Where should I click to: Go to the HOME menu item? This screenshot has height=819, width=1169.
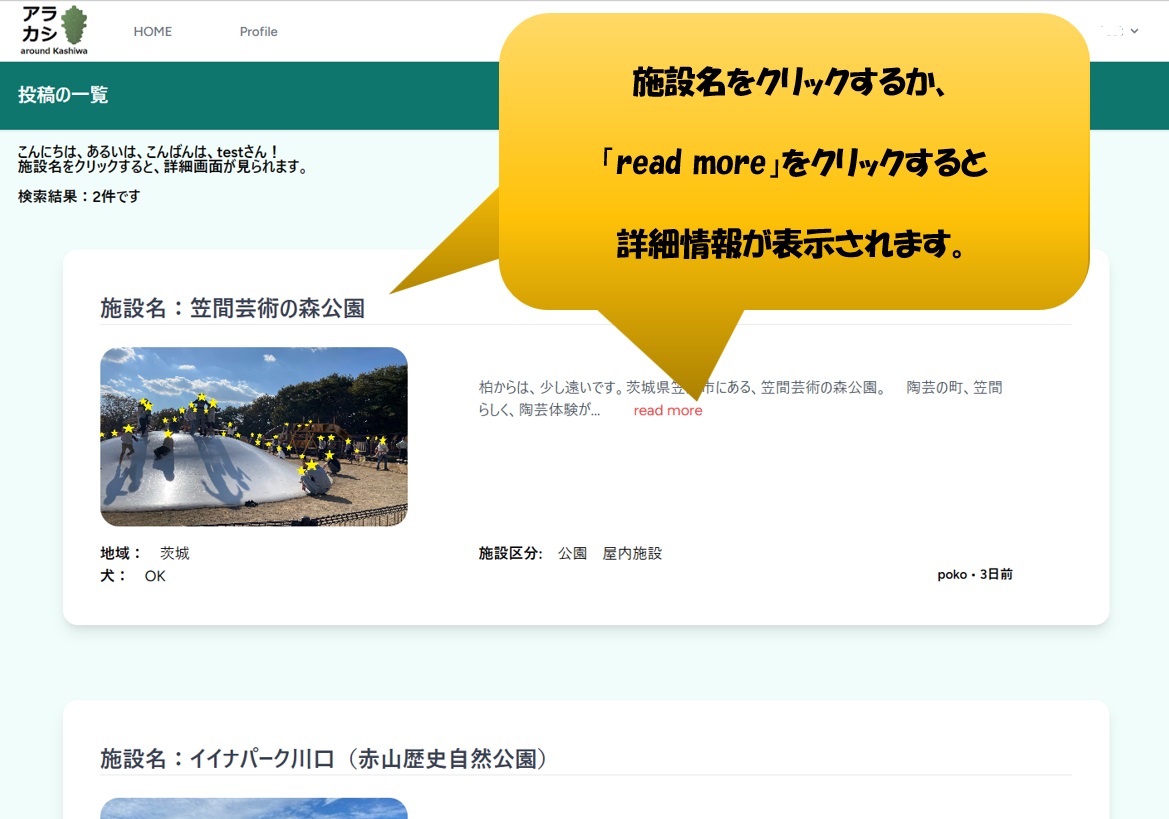coord(153,32)
